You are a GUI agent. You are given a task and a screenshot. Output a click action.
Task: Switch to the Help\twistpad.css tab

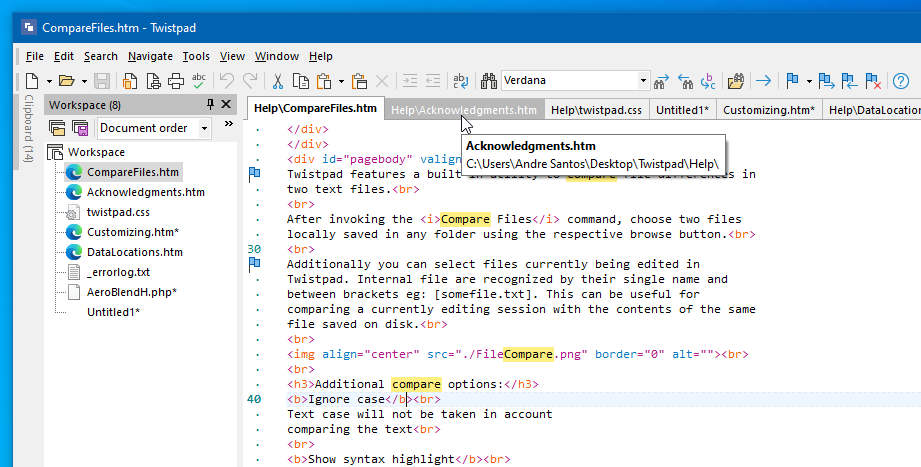(x=596, y=110)
